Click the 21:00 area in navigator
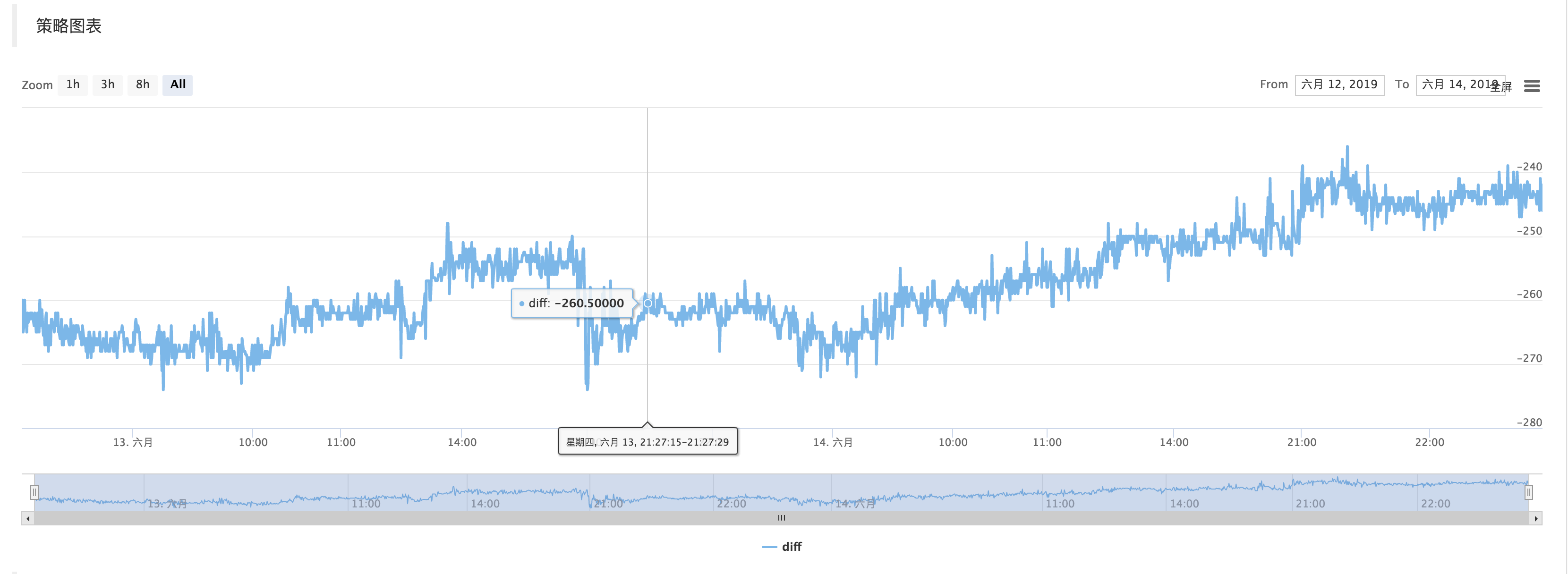 [x=608, y=503]
